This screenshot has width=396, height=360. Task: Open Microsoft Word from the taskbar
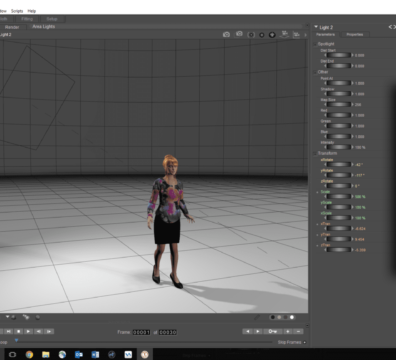click(x=95, y=354)
